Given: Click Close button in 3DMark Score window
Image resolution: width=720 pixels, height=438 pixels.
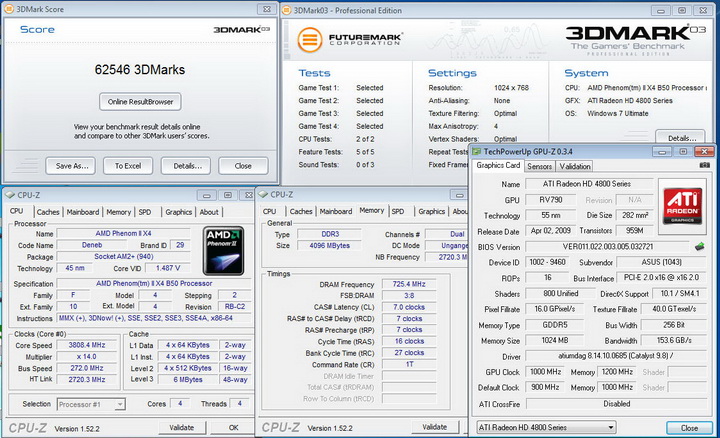Looking at the screenshot, I should click(243, 166).
